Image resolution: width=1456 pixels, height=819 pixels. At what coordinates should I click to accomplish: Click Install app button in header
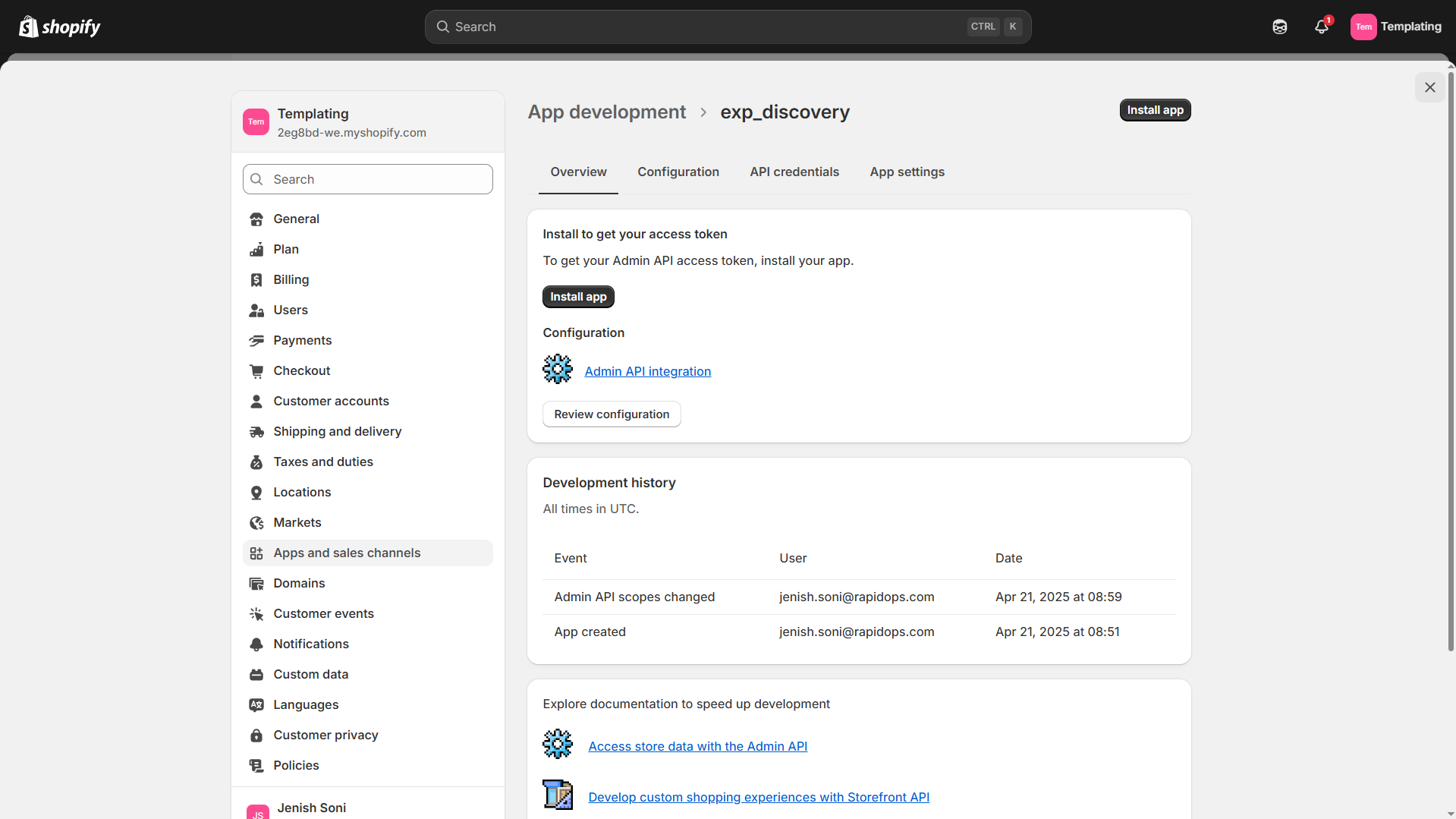(x=1155, y=110)
